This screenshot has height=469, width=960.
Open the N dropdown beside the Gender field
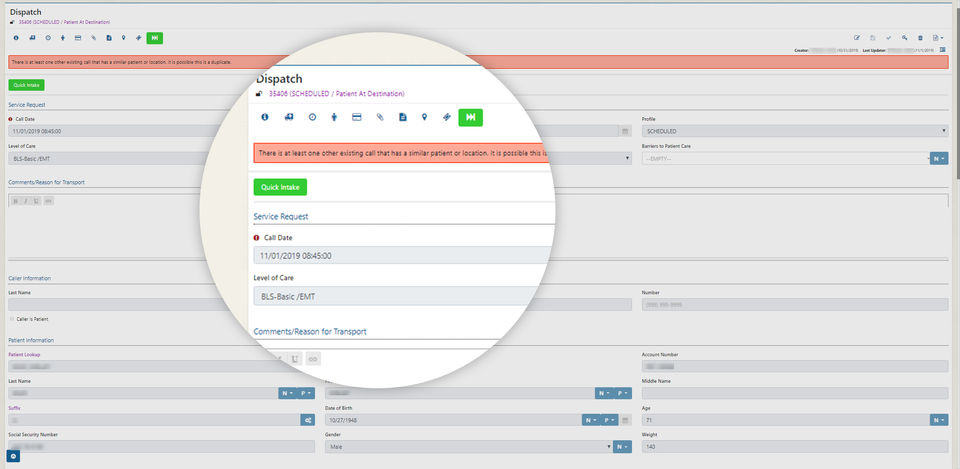click(623, 447)
